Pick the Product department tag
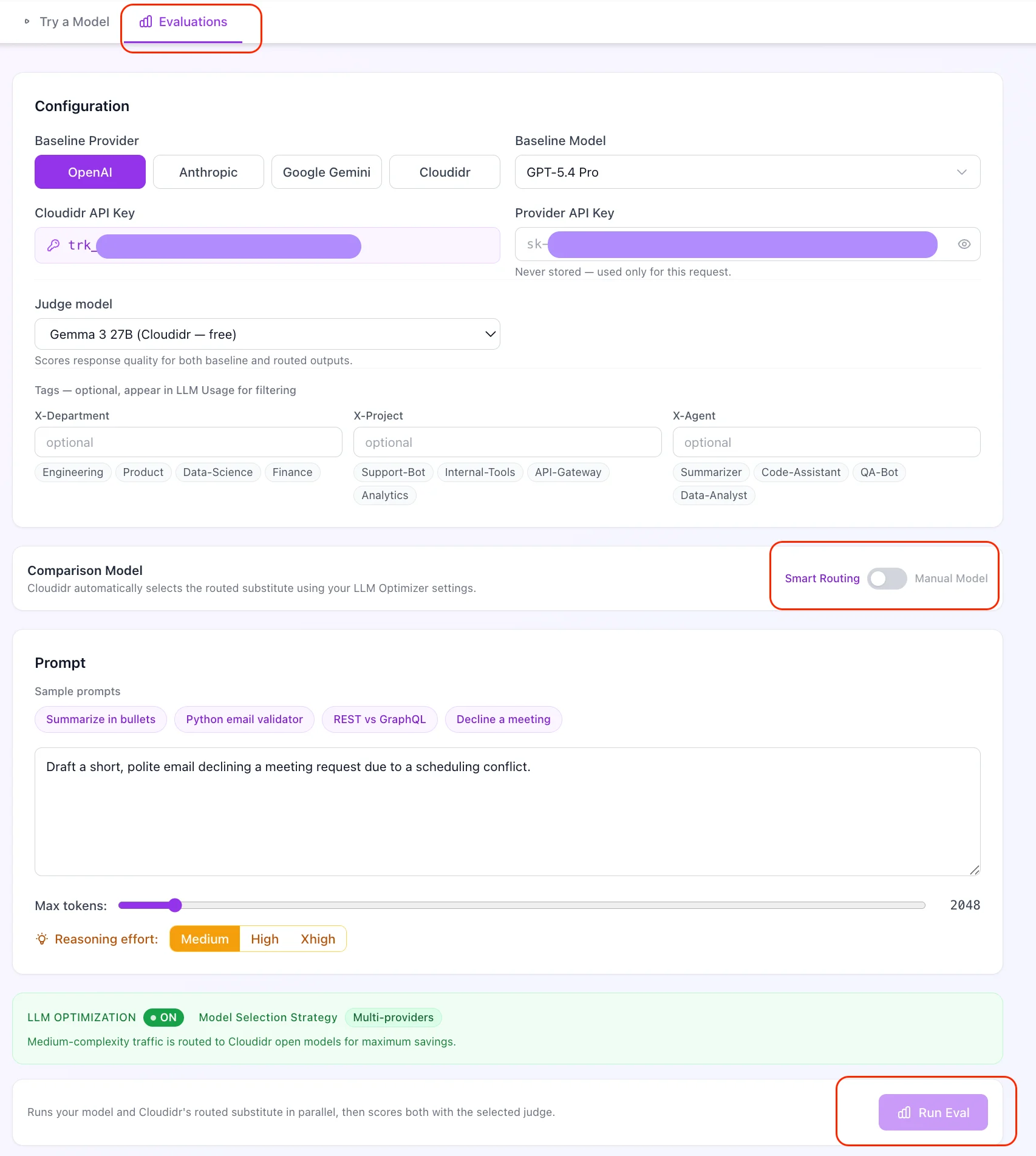This screenshot has width=1036, height=1156. (x=143, y=472)
